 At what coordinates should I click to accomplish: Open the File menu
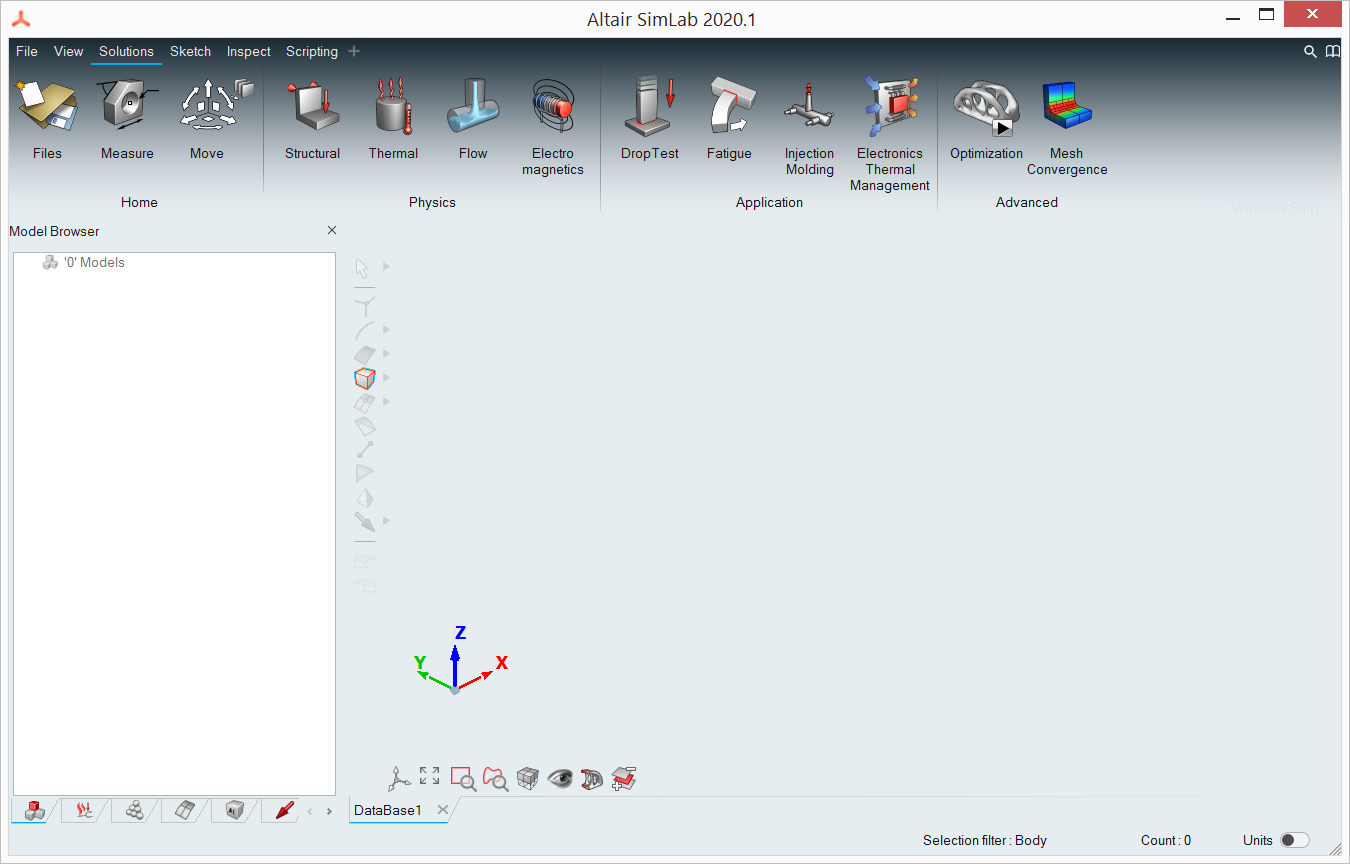click(x=27, y=51)
